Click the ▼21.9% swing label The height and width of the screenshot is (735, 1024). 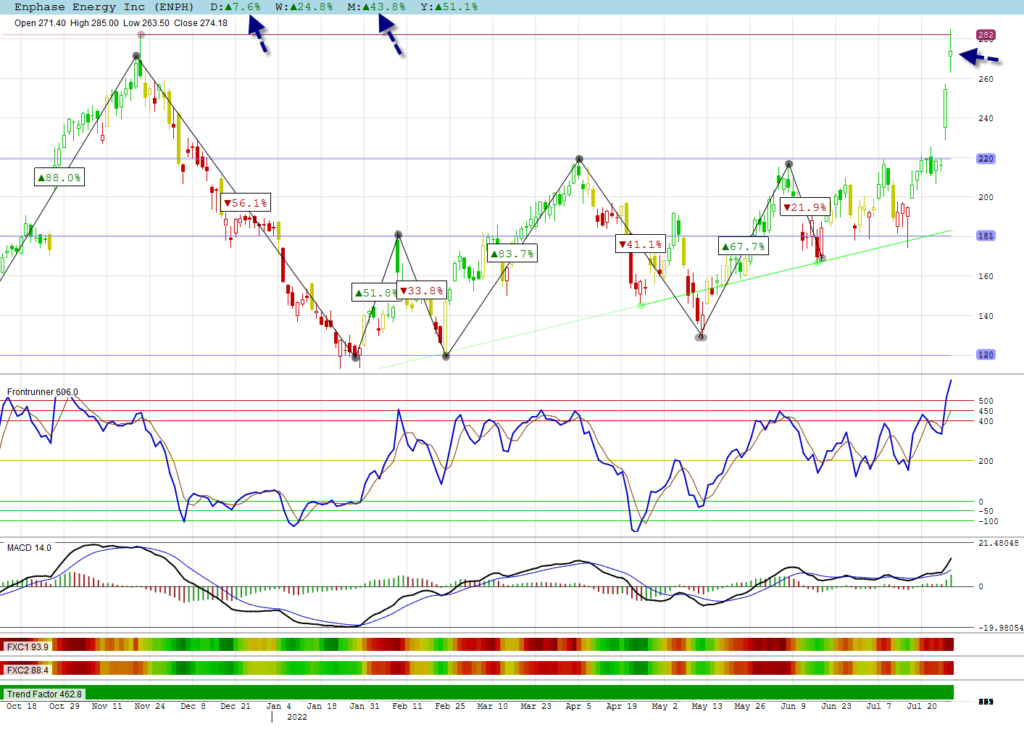pyautogui.click(x=805, y=207)
